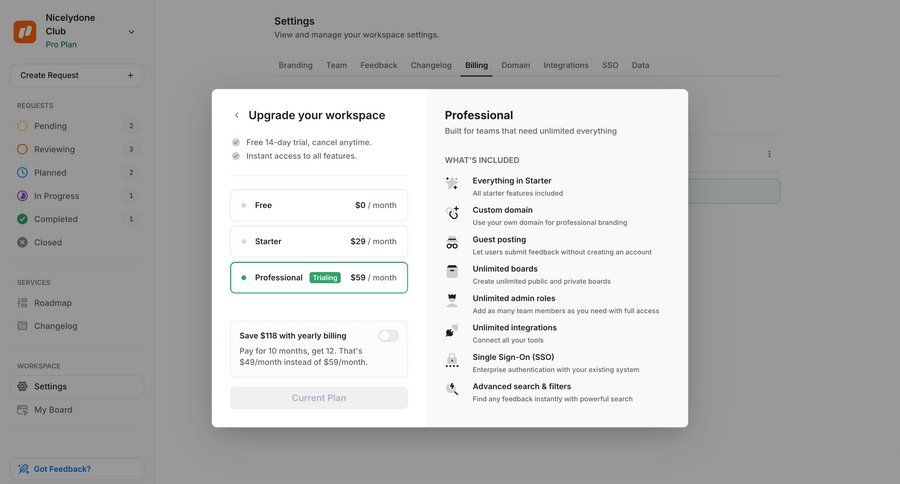
Task: Click the three-dot more options icon
Action: tap(769, 154)
